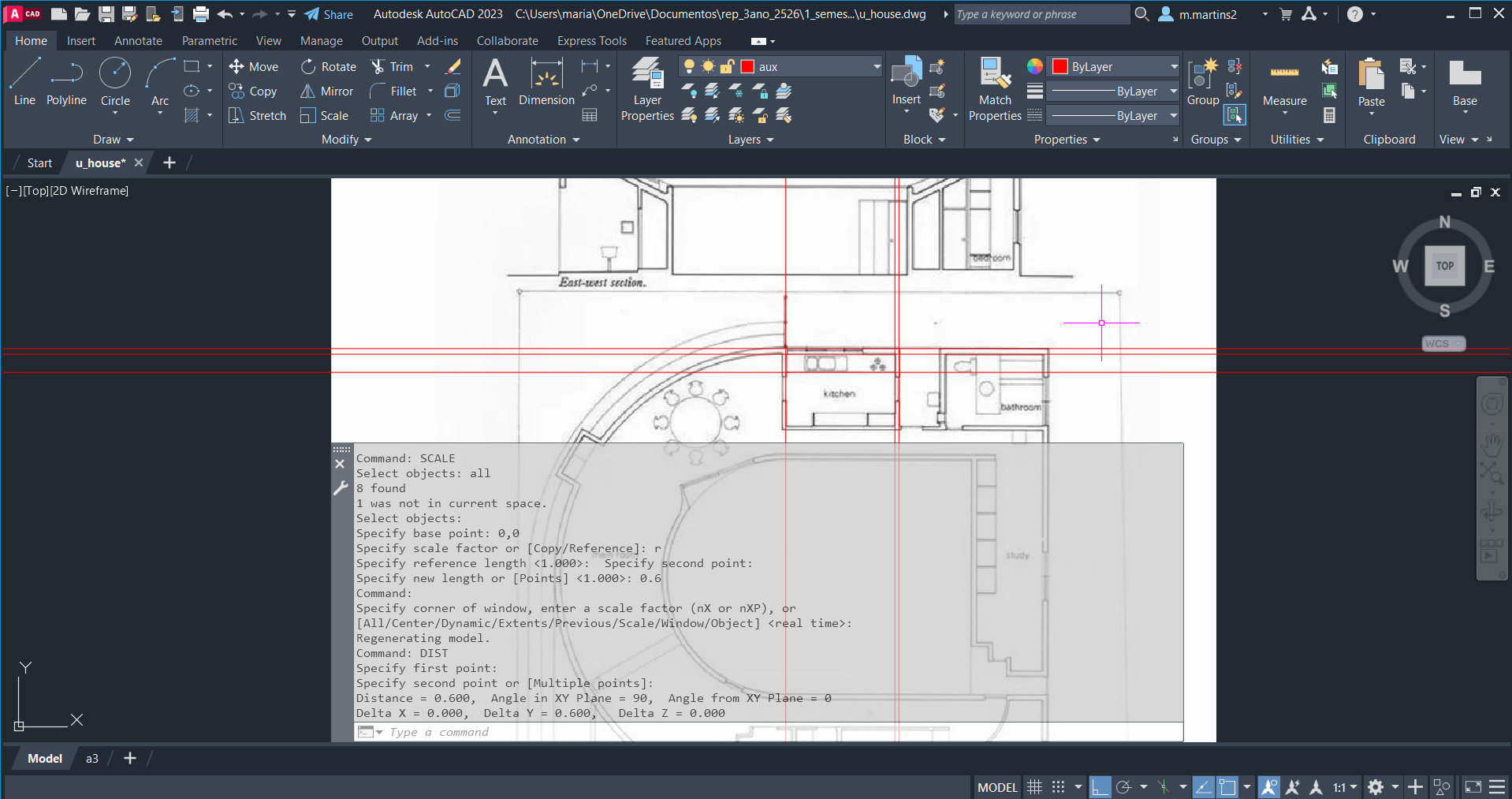Toggle grid display in status bar

[x=1034, y=787]
